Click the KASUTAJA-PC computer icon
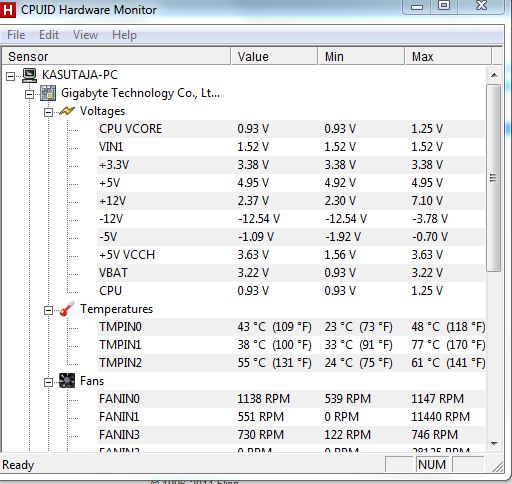Screen dimensions: 512x484 (x=29, y=75)
